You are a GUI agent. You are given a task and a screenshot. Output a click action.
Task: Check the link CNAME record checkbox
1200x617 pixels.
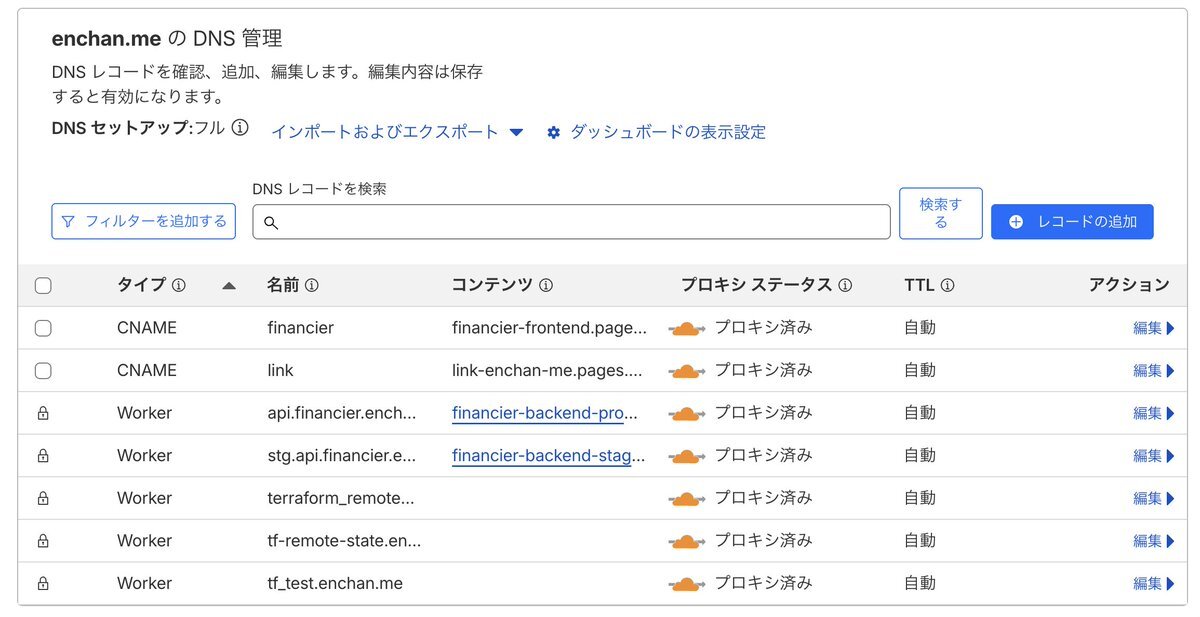pyautogui.click(x=43, y=371)
